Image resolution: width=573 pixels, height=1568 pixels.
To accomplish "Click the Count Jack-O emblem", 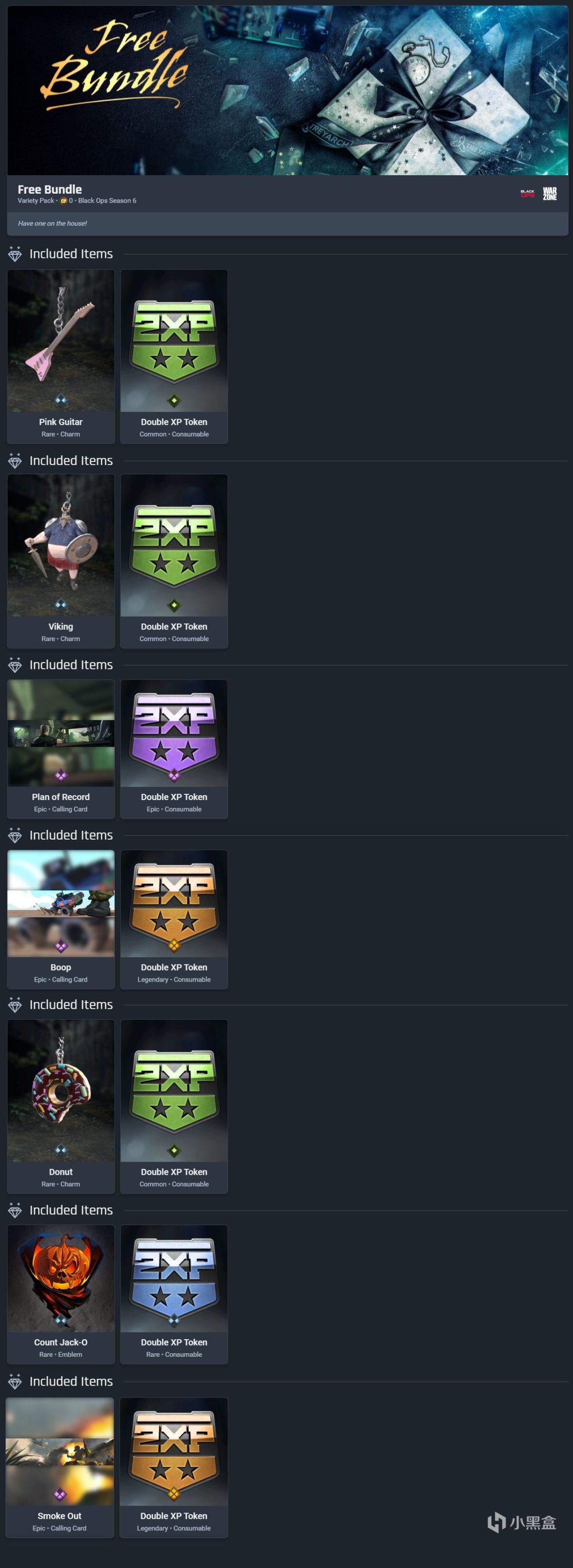I will [61, 1295].
